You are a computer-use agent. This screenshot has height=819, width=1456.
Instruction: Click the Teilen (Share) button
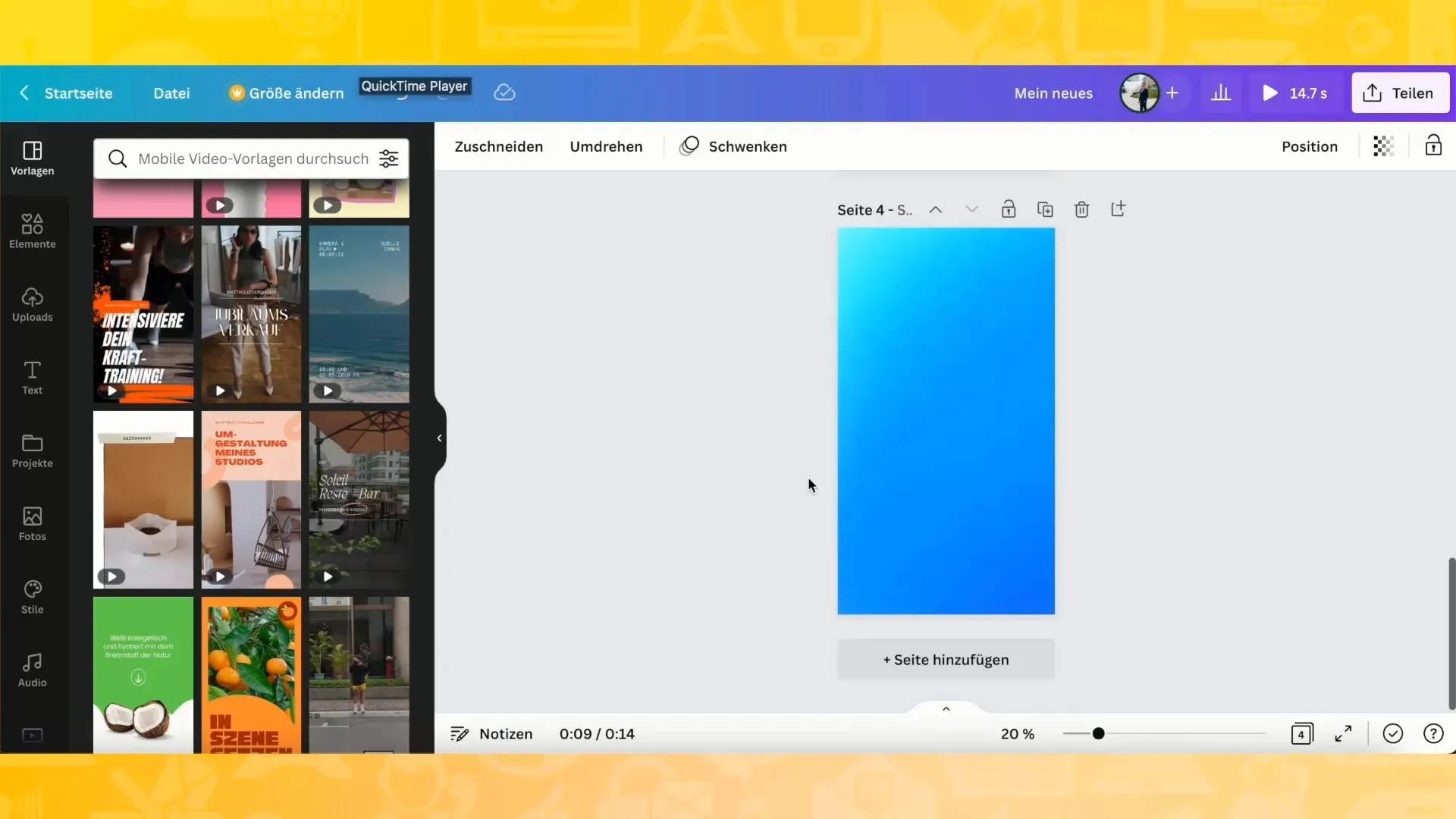click(1399, 93)
